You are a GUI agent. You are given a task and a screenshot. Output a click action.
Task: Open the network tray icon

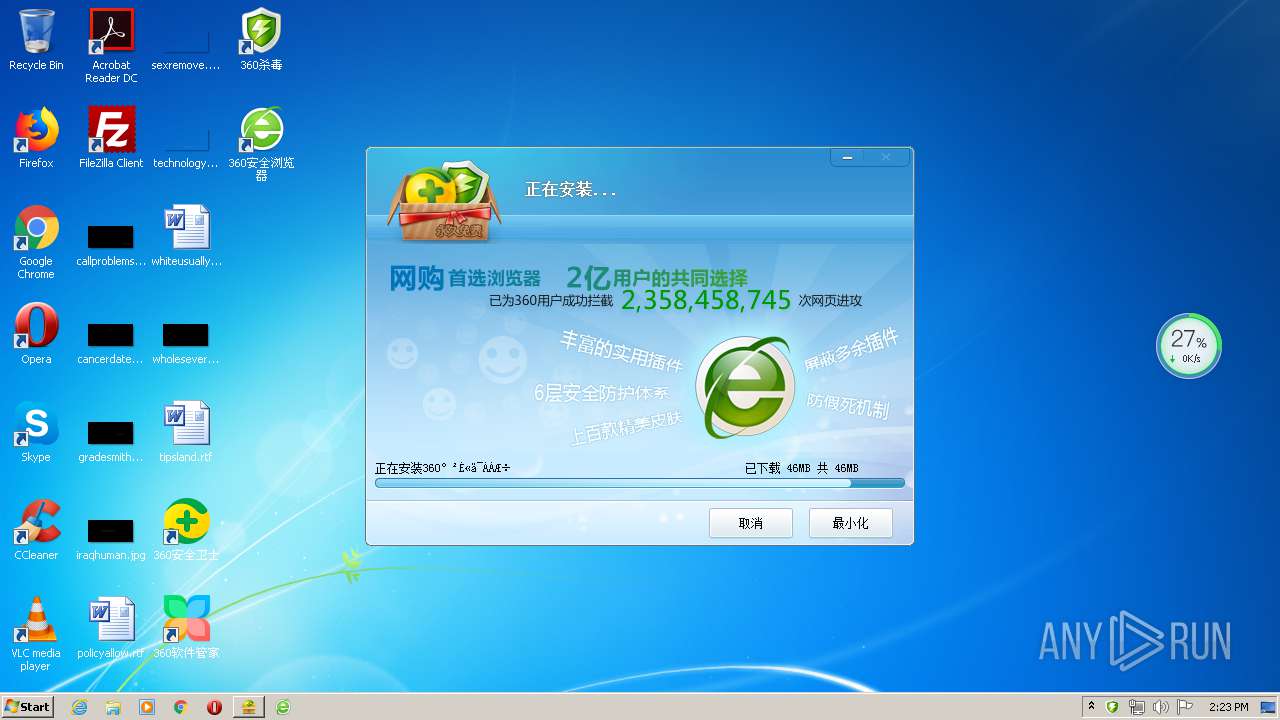point(1137,707)
